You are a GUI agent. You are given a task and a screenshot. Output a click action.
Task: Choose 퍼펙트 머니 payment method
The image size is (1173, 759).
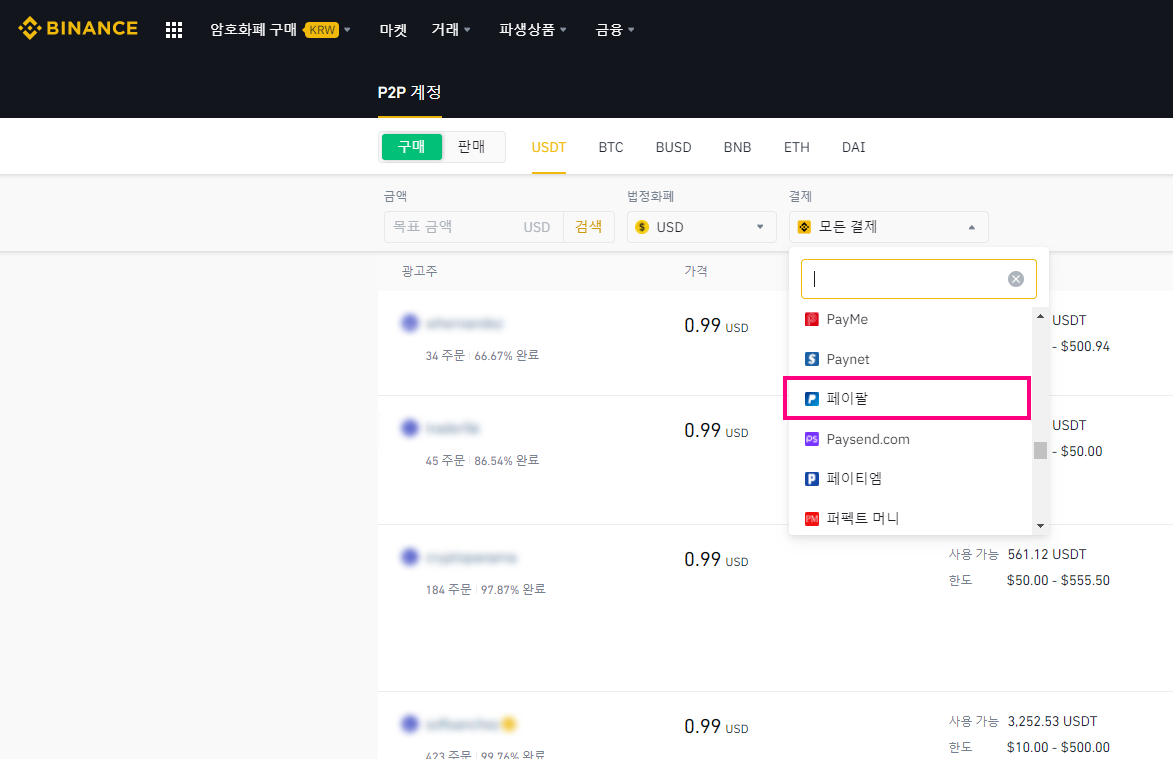click(910, 518)
